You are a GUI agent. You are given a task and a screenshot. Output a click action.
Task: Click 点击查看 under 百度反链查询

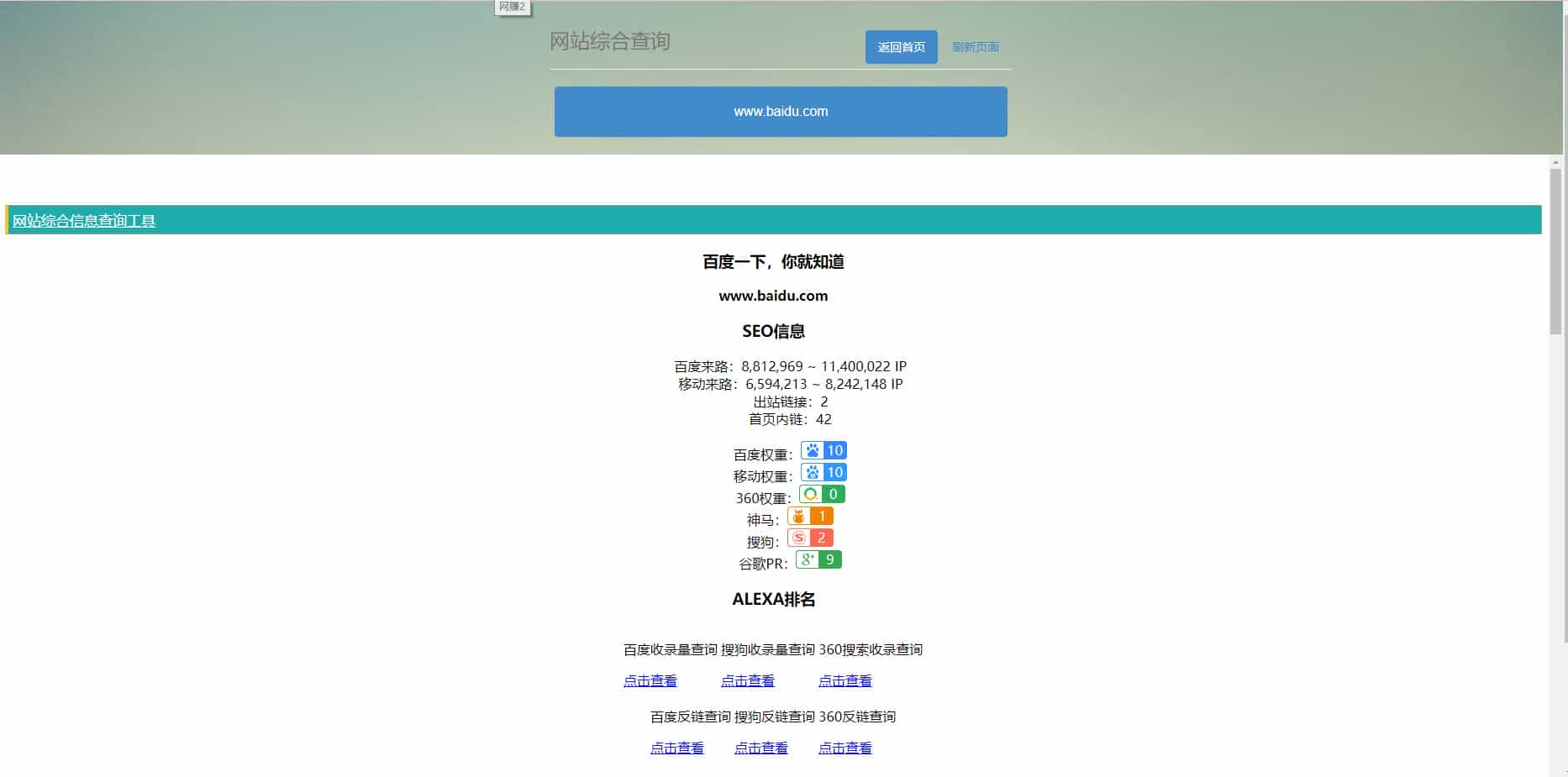[x=676, y=748]
